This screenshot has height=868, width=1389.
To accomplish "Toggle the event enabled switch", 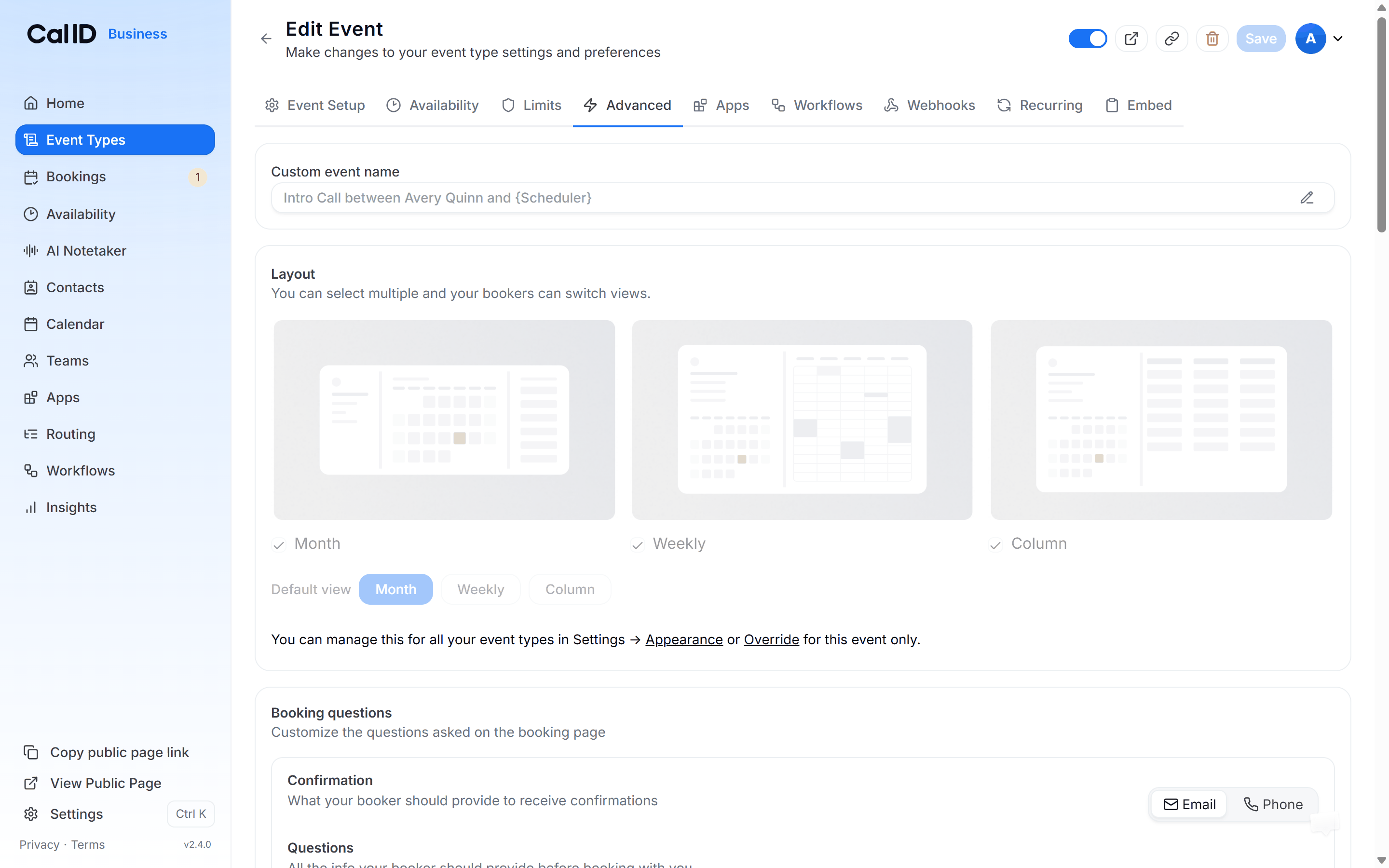I will coord(1088,39).
